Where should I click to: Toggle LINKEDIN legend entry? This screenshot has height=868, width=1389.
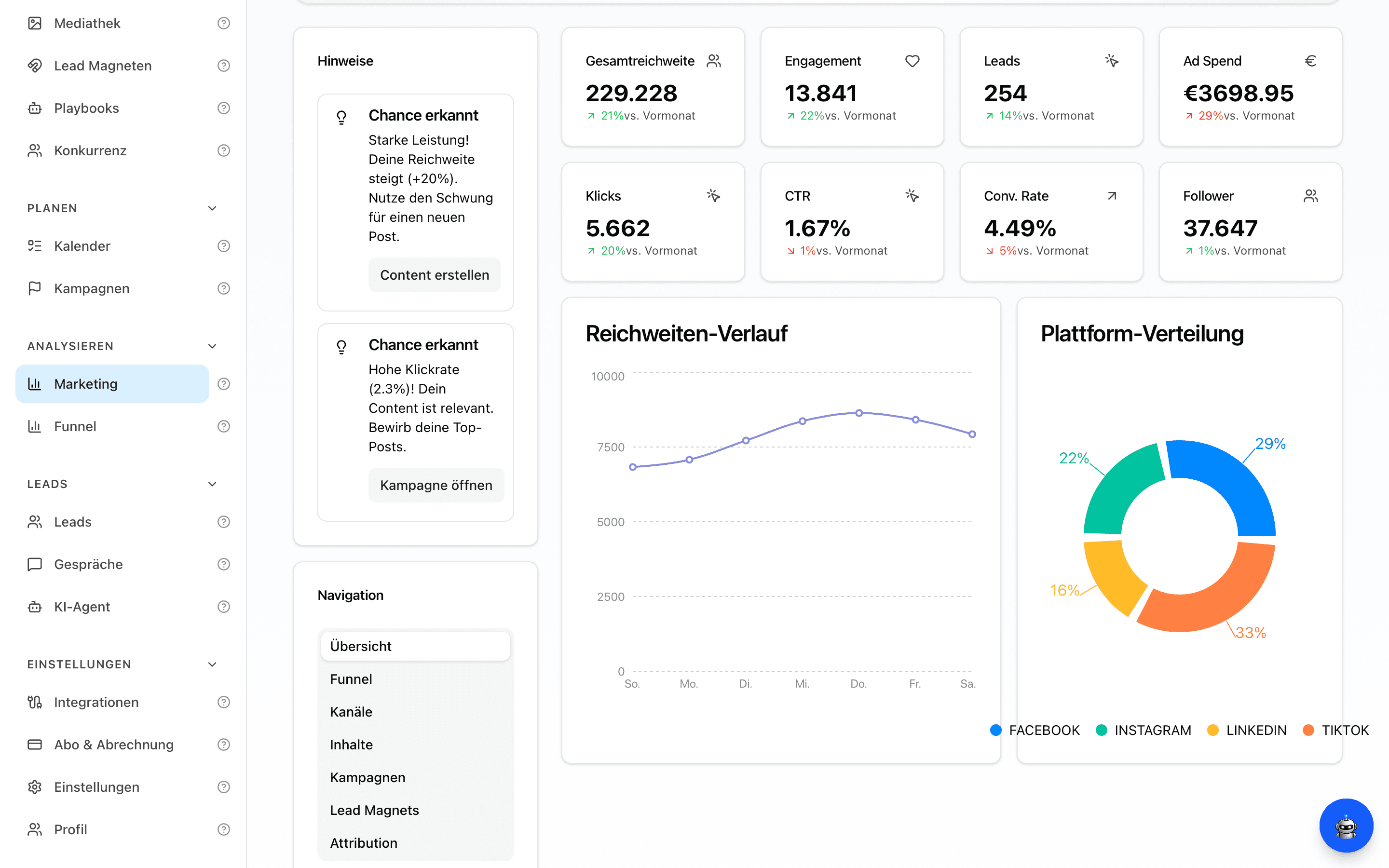click(x=1247, y=730)
